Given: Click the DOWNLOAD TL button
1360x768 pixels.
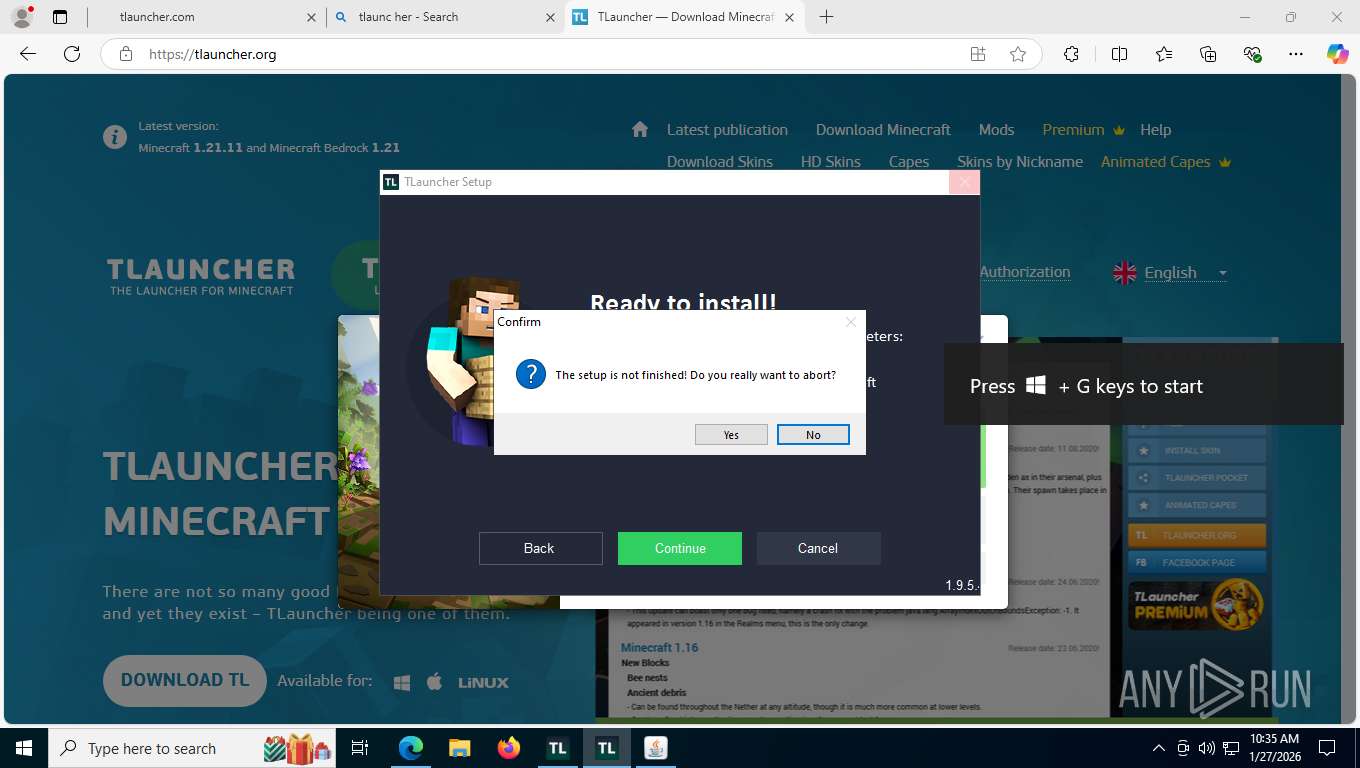Looking at the screenshot, I should tap(185, 680).
